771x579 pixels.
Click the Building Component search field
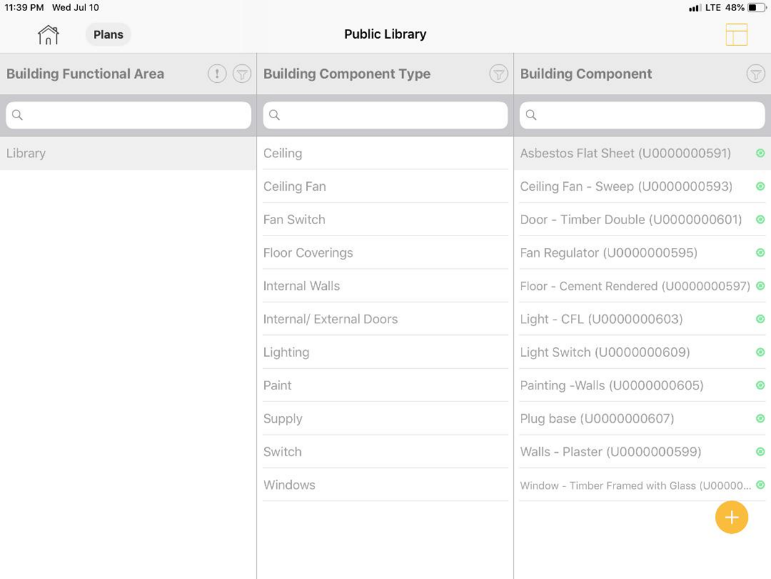pos(642,115)
